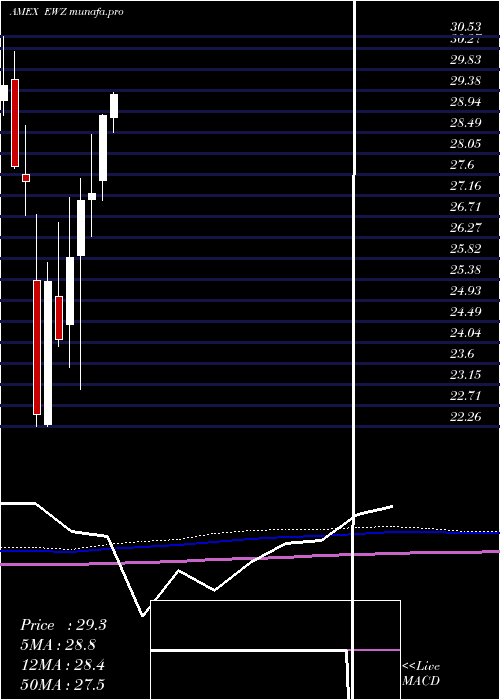Click the 25.82 price level label

pyautogui.click(x=465, y=249)
